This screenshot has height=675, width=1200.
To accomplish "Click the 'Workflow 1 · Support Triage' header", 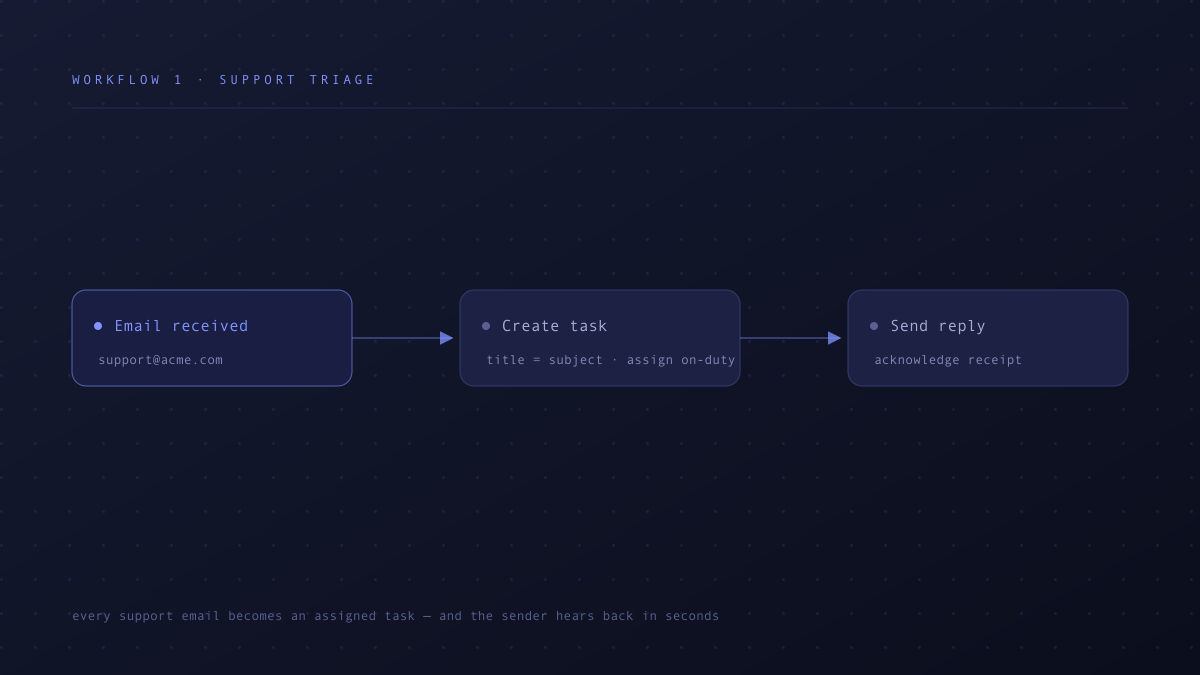I will [x=224, y=80].
